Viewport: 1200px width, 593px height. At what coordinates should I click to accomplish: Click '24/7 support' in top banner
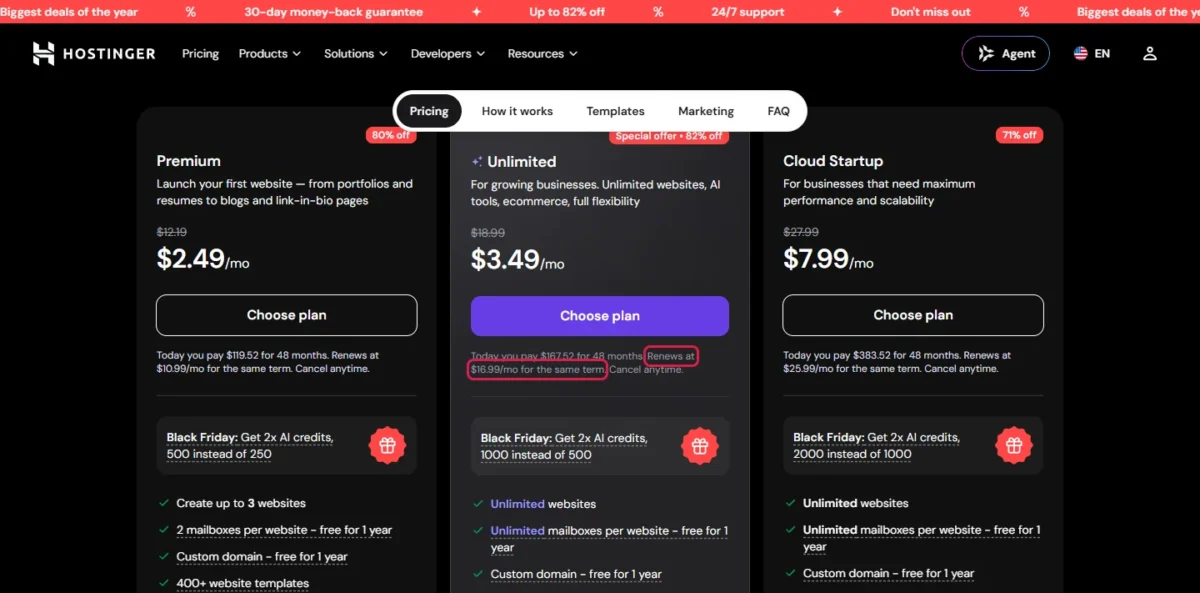748,12
